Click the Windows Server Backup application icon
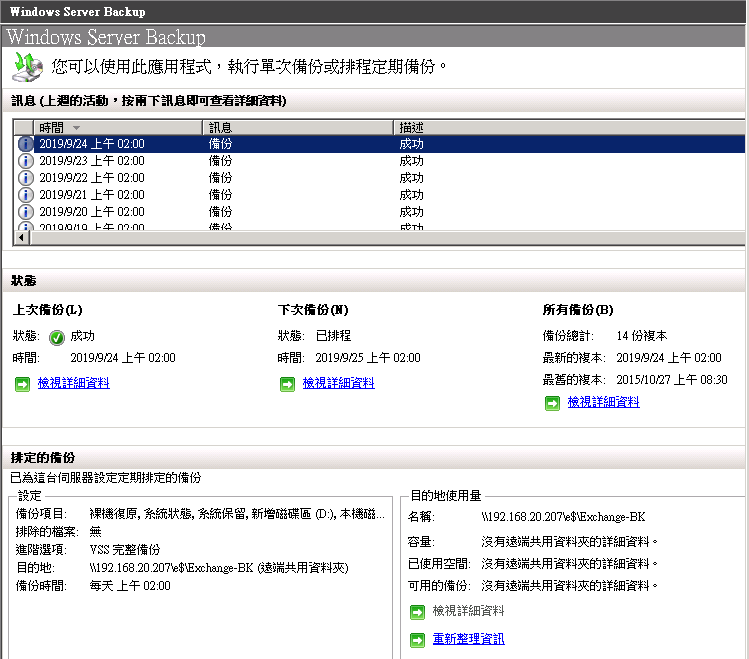The height and width of the screenshot is (659, 749). 27,67
